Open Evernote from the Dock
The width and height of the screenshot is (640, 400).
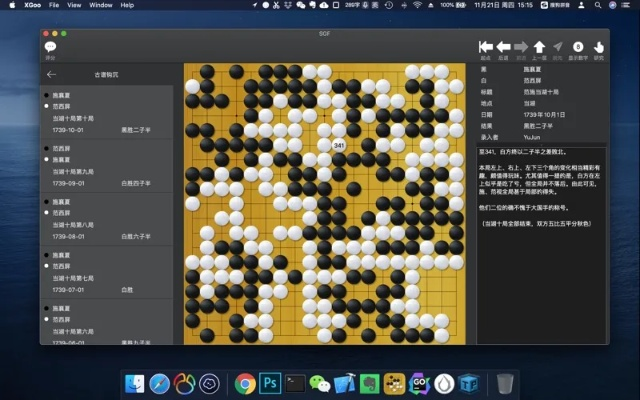(x=369, y=384)
